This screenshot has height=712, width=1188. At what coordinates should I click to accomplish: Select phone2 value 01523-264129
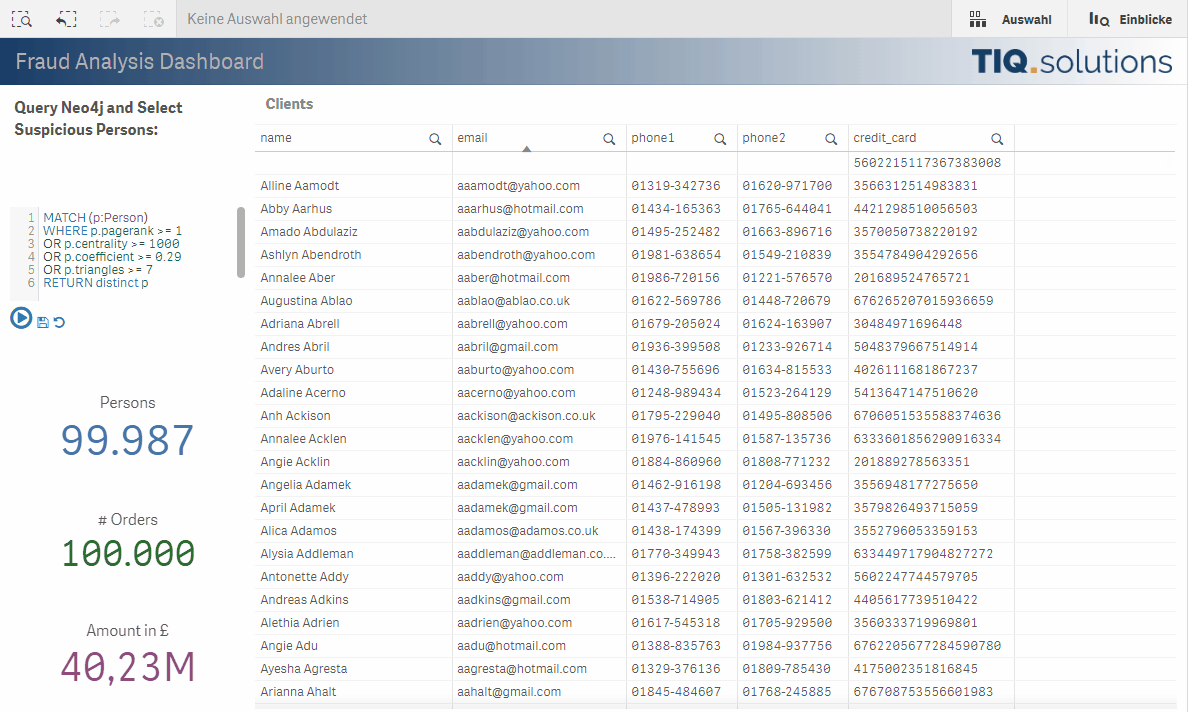coord(786,392)
